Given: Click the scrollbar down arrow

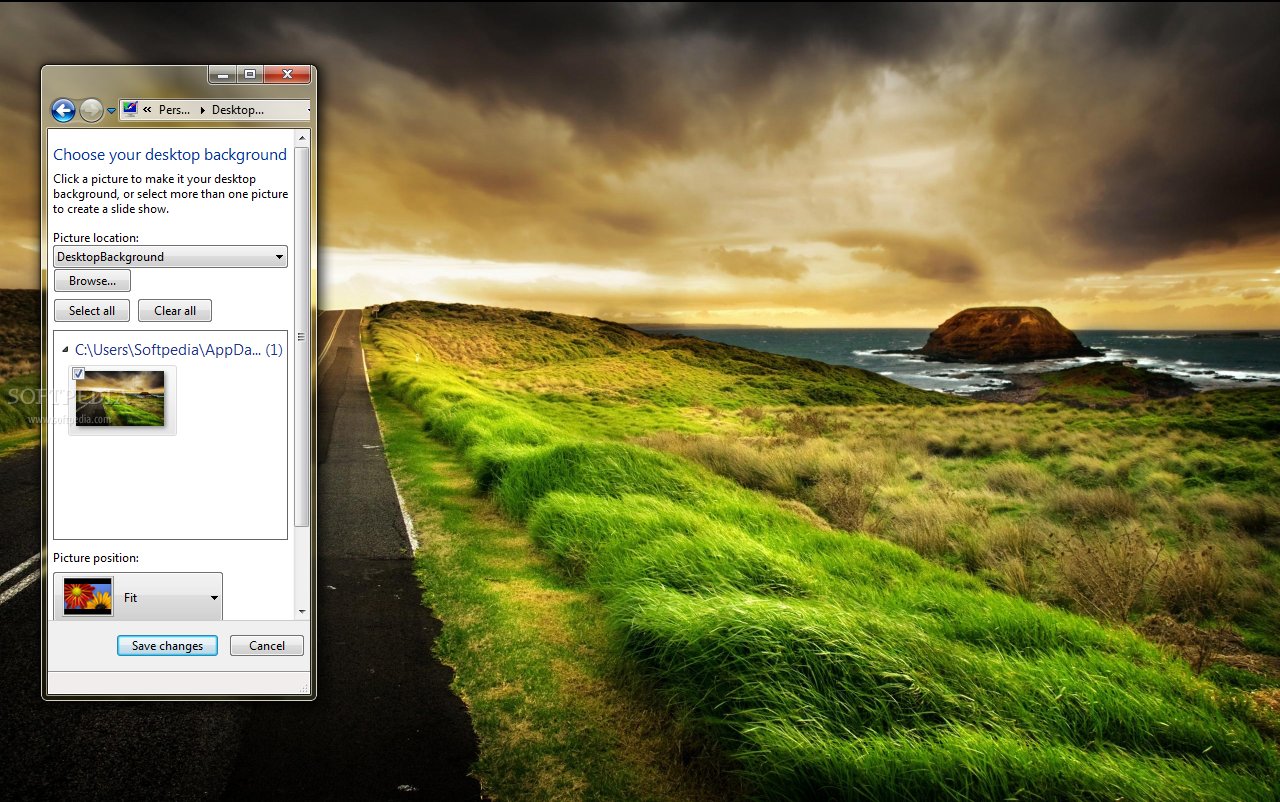Looking at the screenshot, I should (303, 612).
